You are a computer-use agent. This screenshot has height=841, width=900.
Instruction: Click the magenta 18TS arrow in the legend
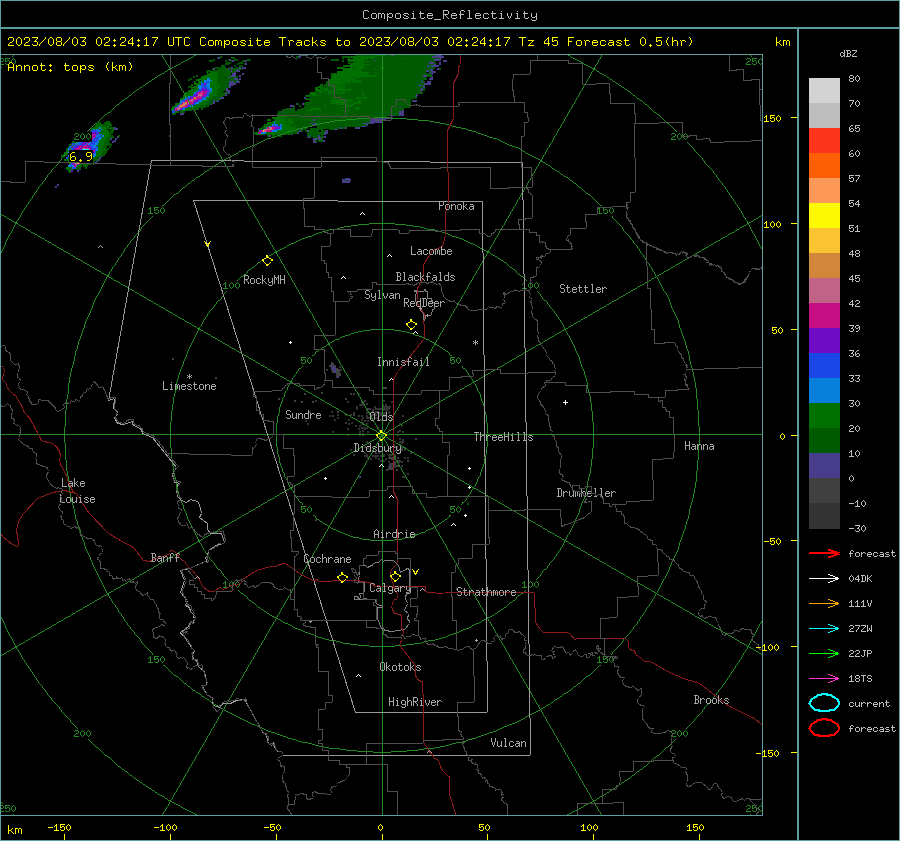(x=824, y=678)
